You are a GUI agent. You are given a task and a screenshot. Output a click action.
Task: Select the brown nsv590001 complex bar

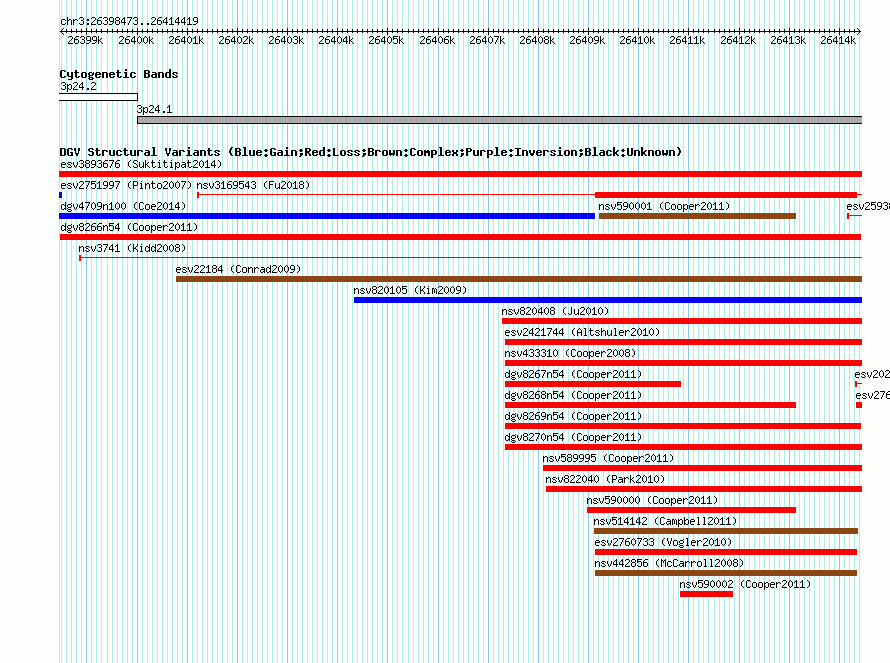pyautogui.click(x=697, y=216)
